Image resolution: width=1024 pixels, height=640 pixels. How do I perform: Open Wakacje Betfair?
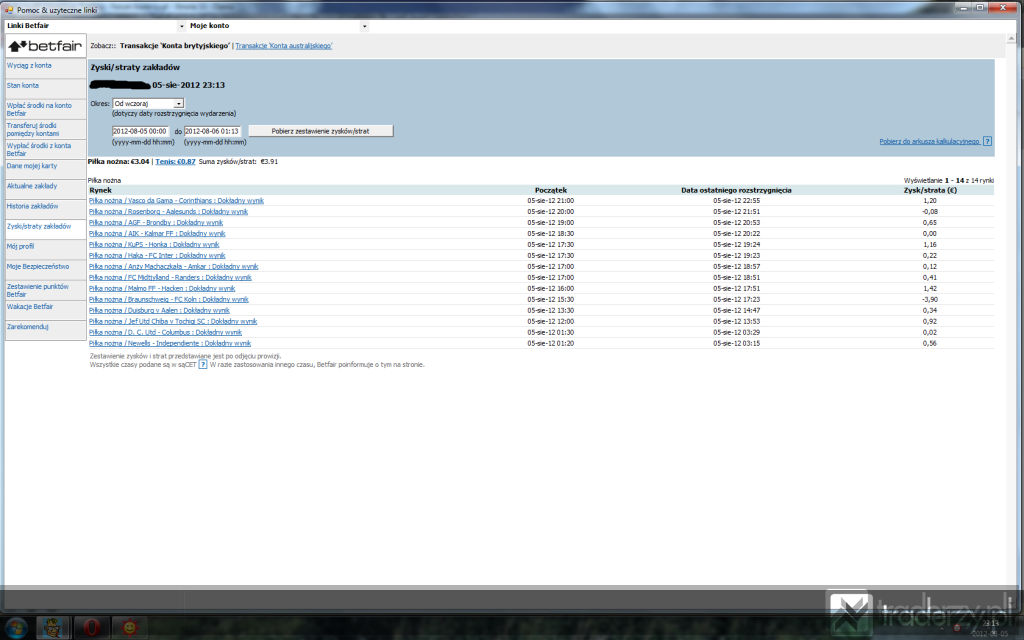coord(30,307)
